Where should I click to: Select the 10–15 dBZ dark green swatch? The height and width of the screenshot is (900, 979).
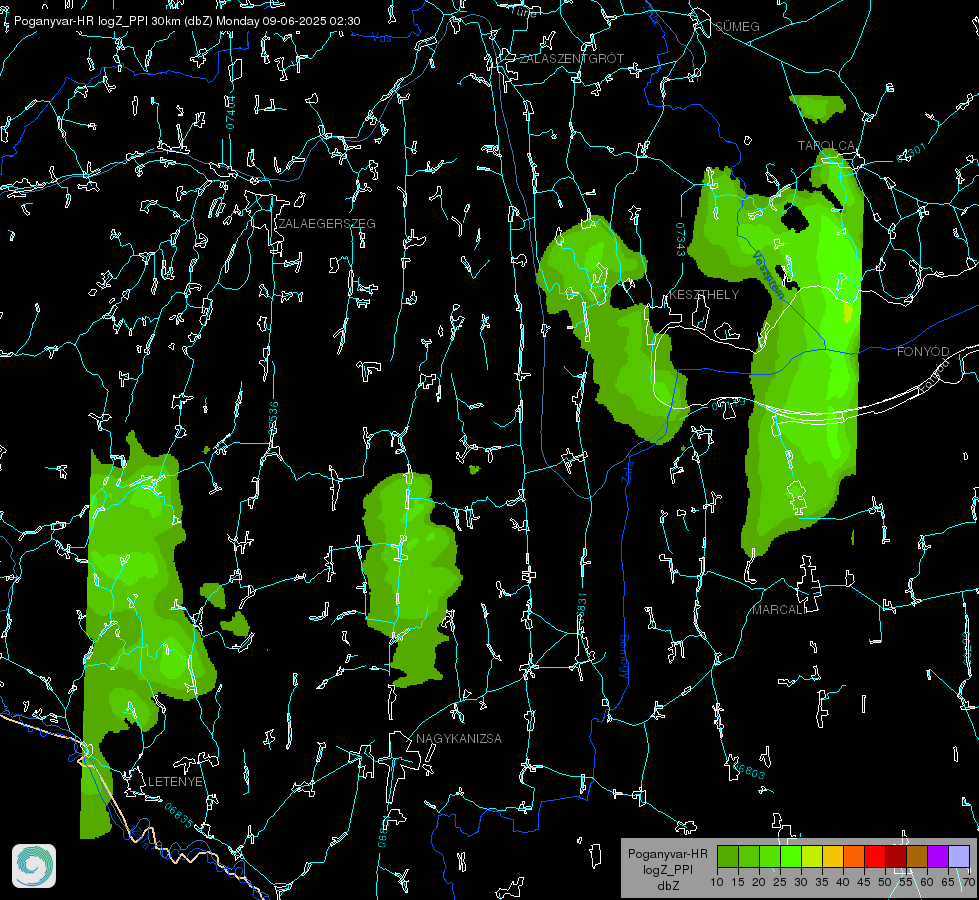click(728, 856)
